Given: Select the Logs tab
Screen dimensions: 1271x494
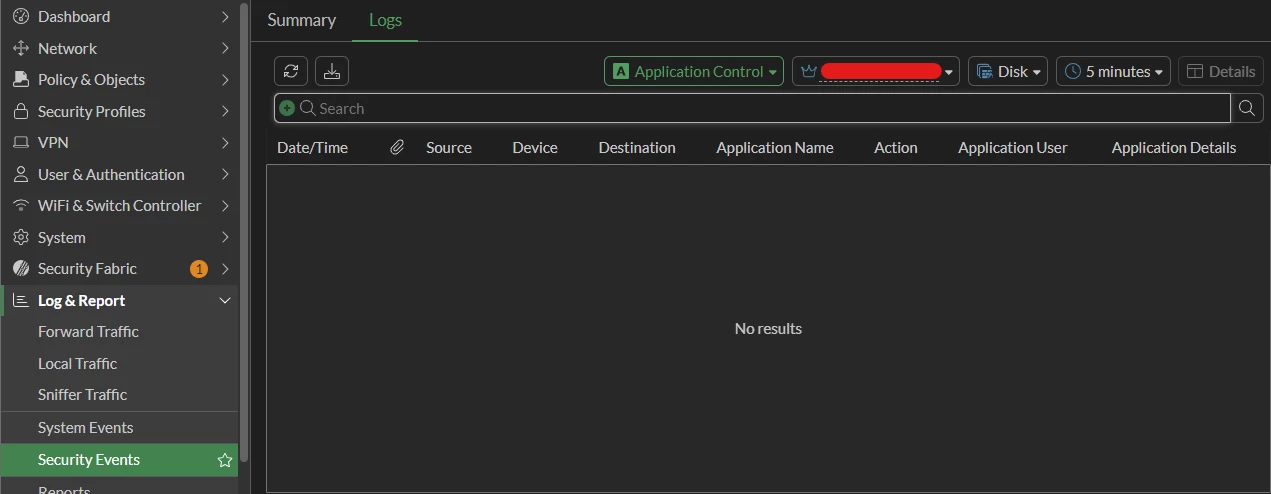Looking at the screenshot, I should point(385,20).
